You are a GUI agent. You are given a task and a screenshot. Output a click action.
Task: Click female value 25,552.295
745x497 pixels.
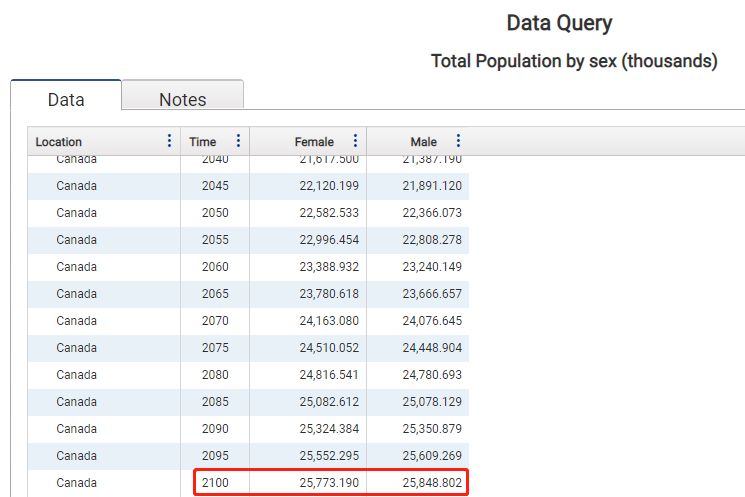click(x=329, y=456)
